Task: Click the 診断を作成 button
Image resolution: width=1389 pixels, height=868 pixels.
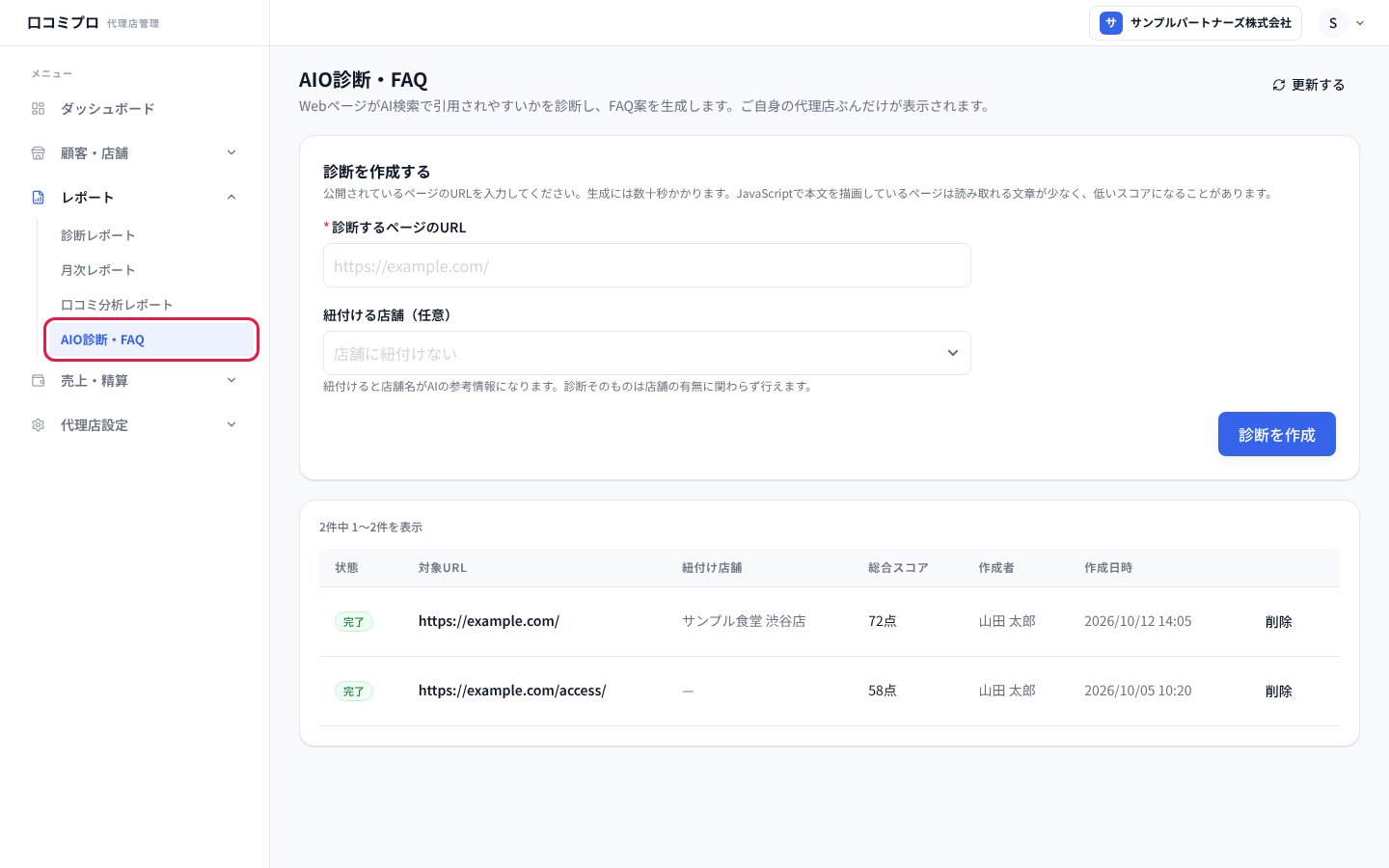Action: [1277, 434]
